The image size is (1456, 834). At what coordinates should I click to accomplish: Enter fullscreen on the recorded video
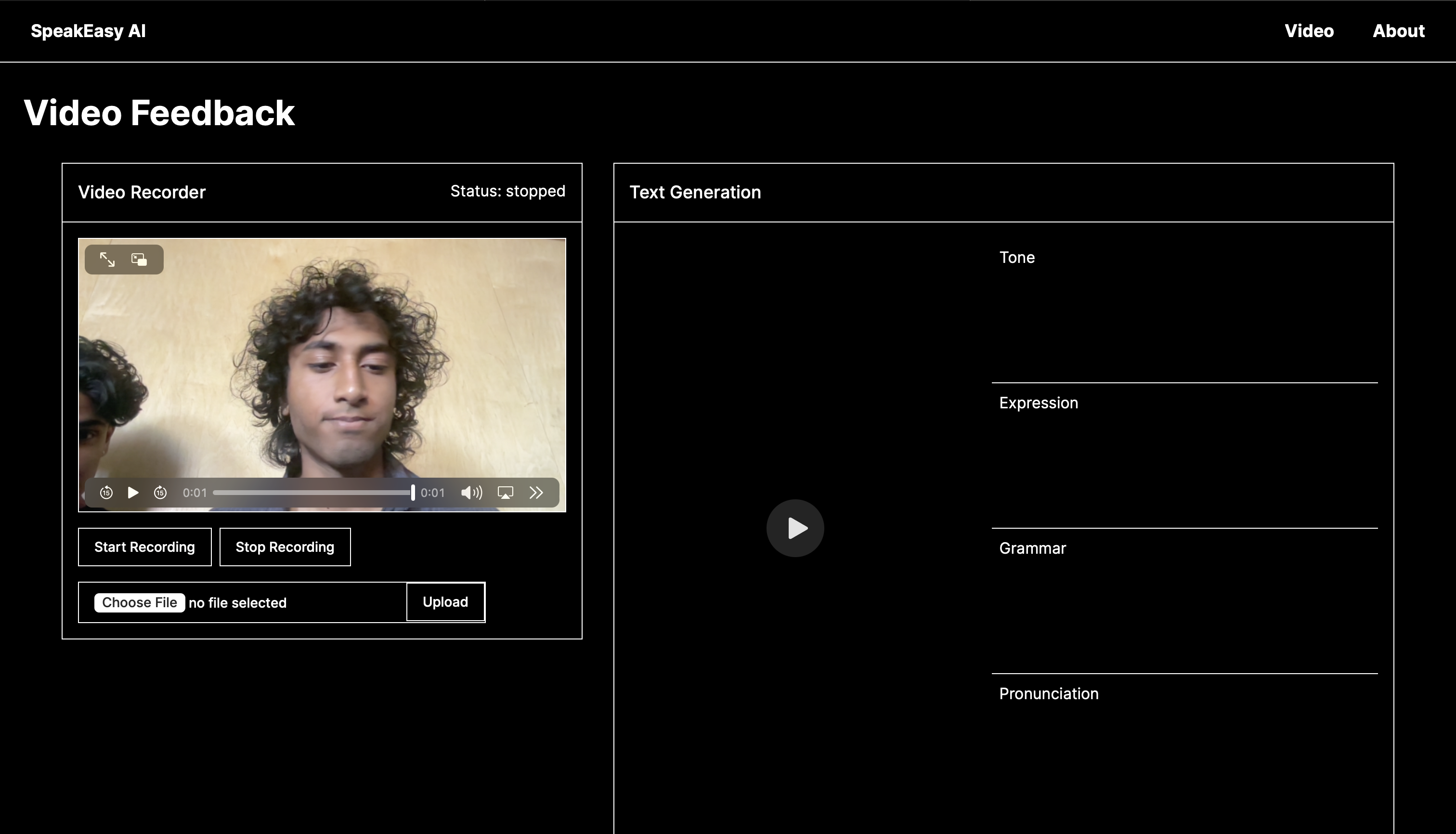click(x=107, y=260)
